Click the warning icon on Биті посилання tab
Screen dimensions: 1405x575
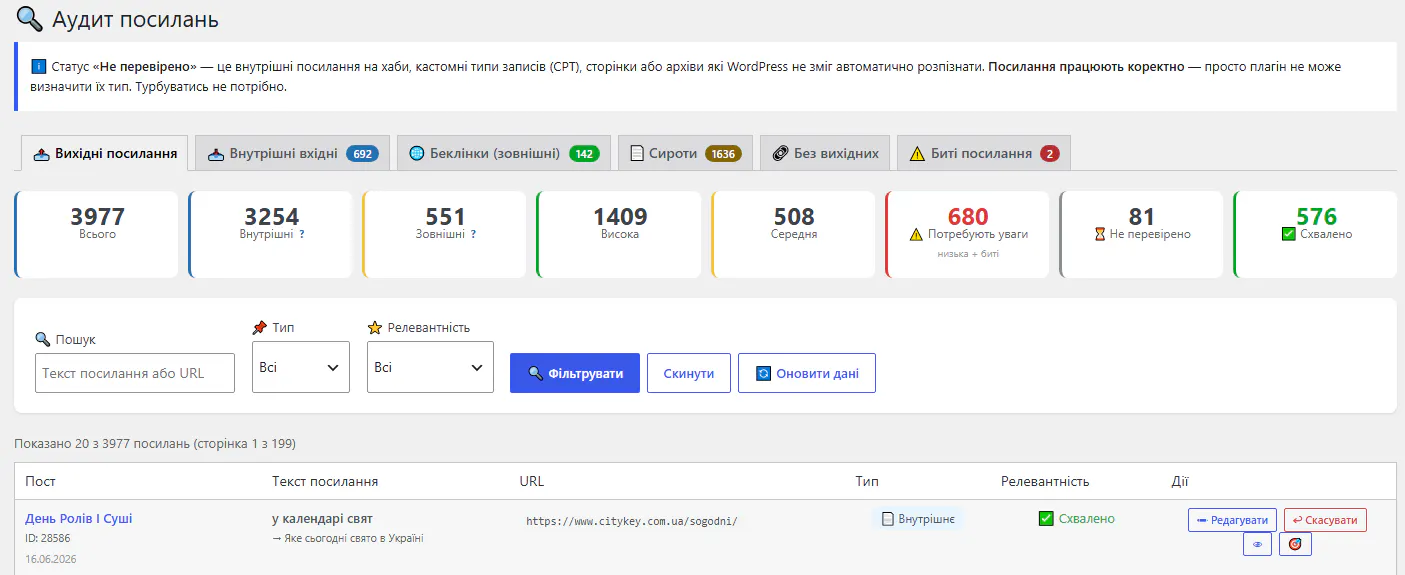pyautogui.click(x=917, y=154)
